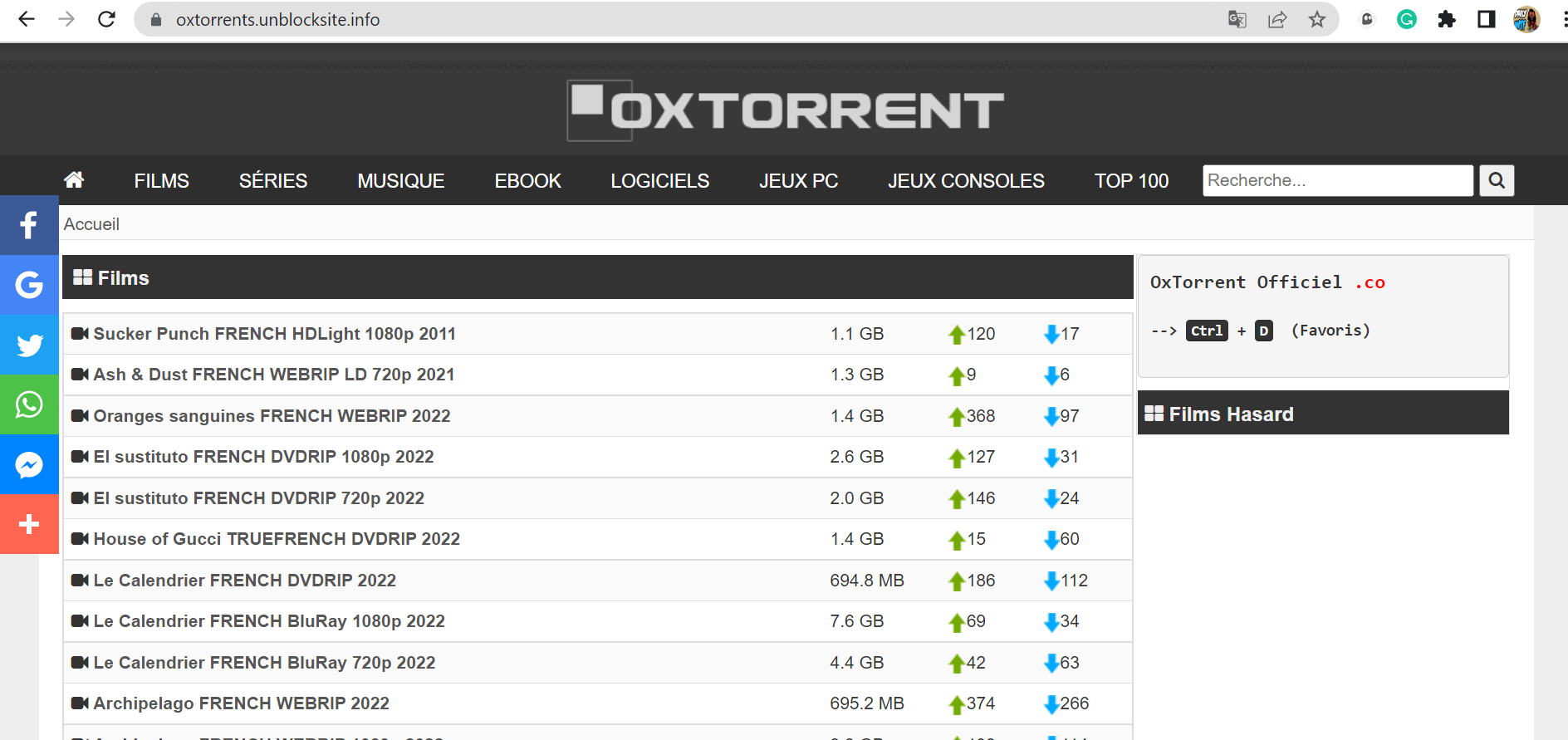The height and width of the screenshot is (740, 1568).
Task: Open the MUSIQUE category
Action: [x=401, y=180]
